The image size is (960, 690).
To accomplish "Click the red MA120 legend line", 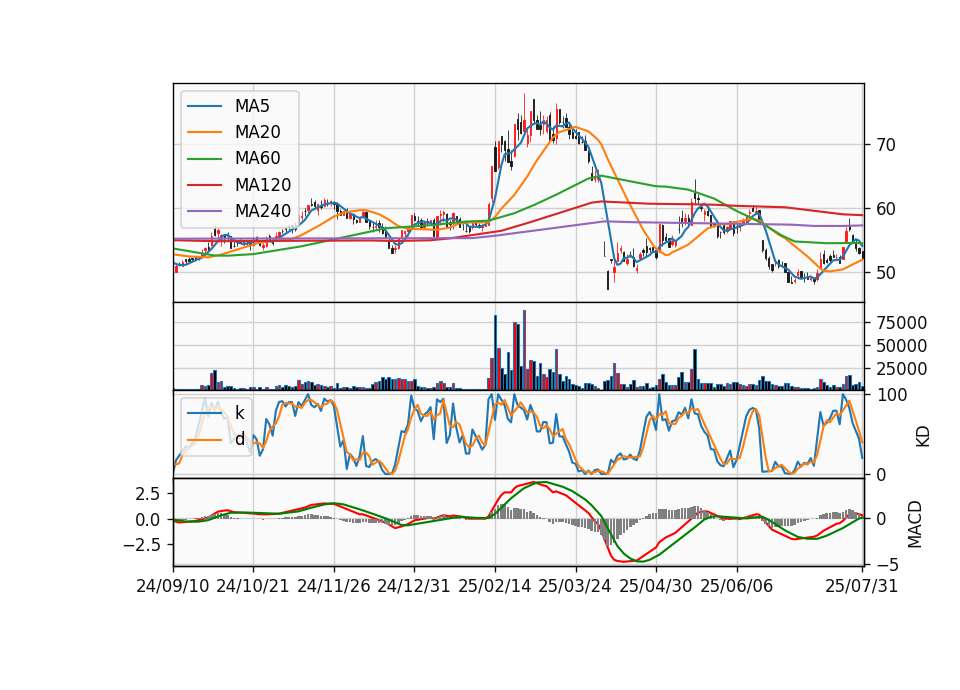I will click(204, 185).
